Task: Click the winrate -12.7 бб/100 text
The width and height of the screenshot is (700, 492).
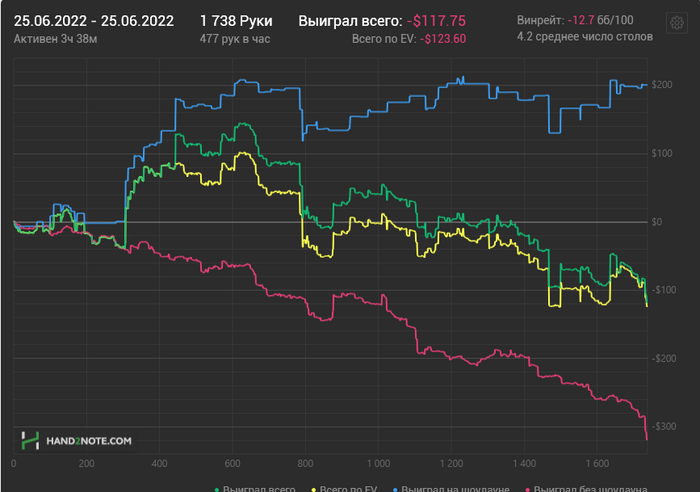Action: (x=600, y=20)
